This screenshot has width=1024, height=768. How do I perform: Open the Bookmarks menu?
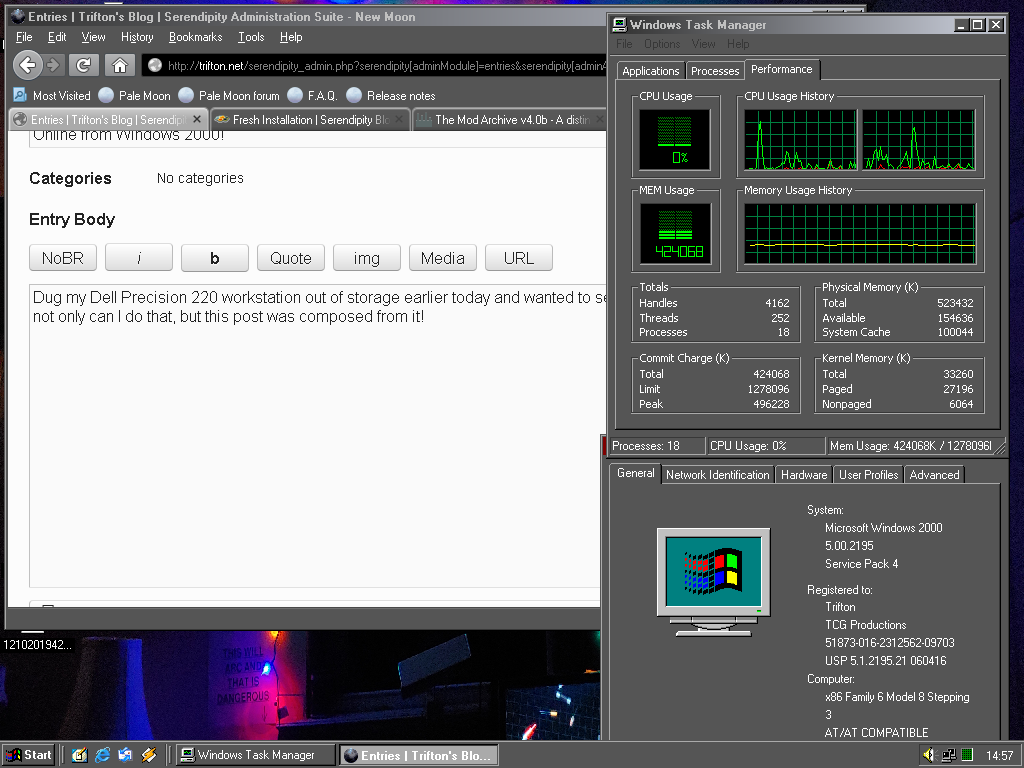(x=195, y=37)
